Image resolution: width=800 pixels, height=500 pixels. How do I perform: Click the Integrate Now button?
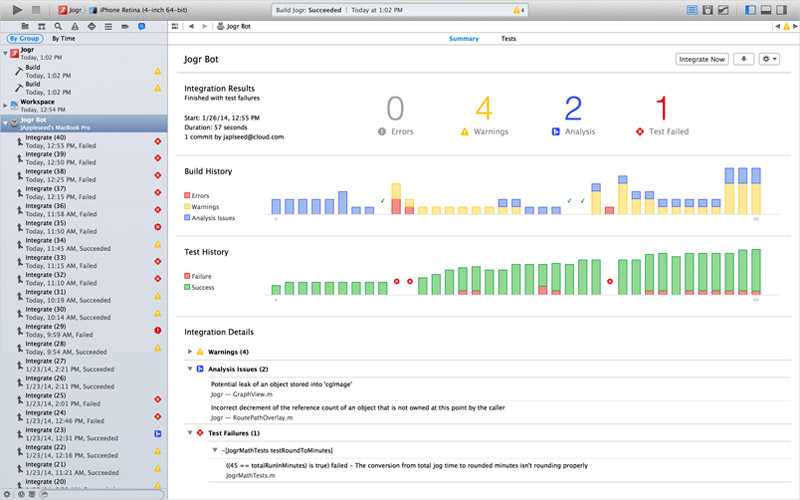pos(702,60)
